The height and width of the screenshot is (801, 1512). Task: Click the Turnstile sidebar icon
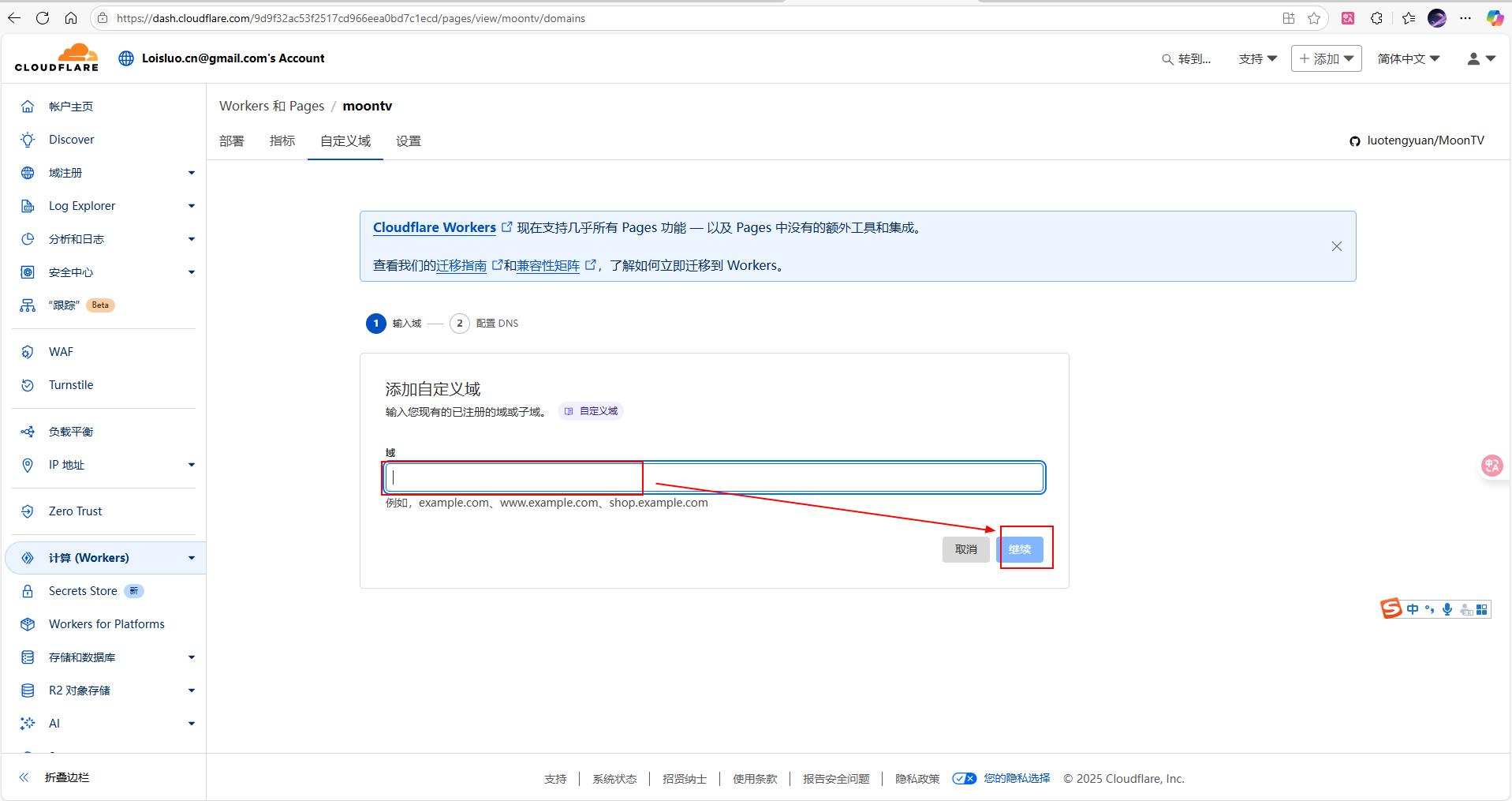(28, 385)
